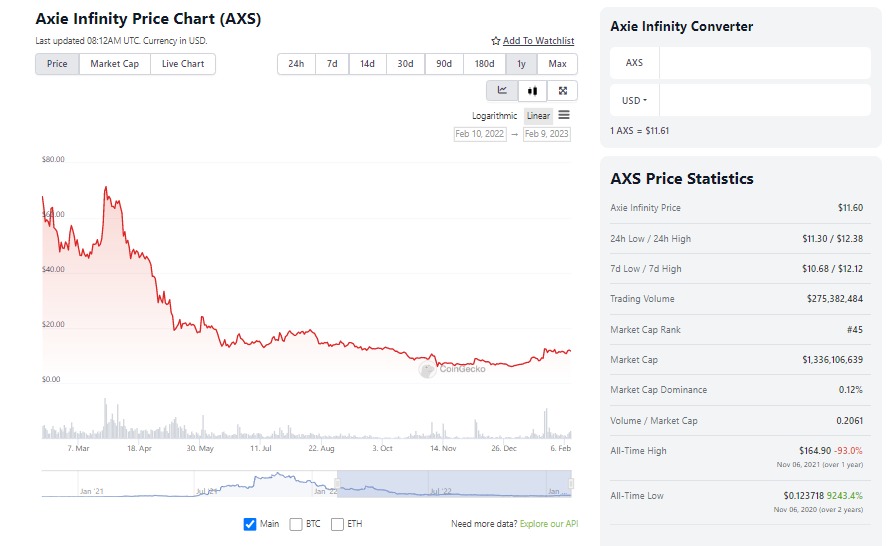Click the star icon beside Add To Watchlist
Screen dimensions: 891x546
tap(496, 41)
